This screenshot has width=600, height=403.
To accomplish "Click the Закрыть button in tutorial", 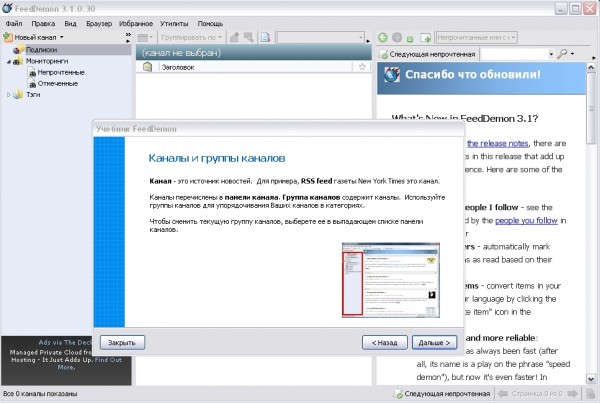I will (x=122, y=343).
